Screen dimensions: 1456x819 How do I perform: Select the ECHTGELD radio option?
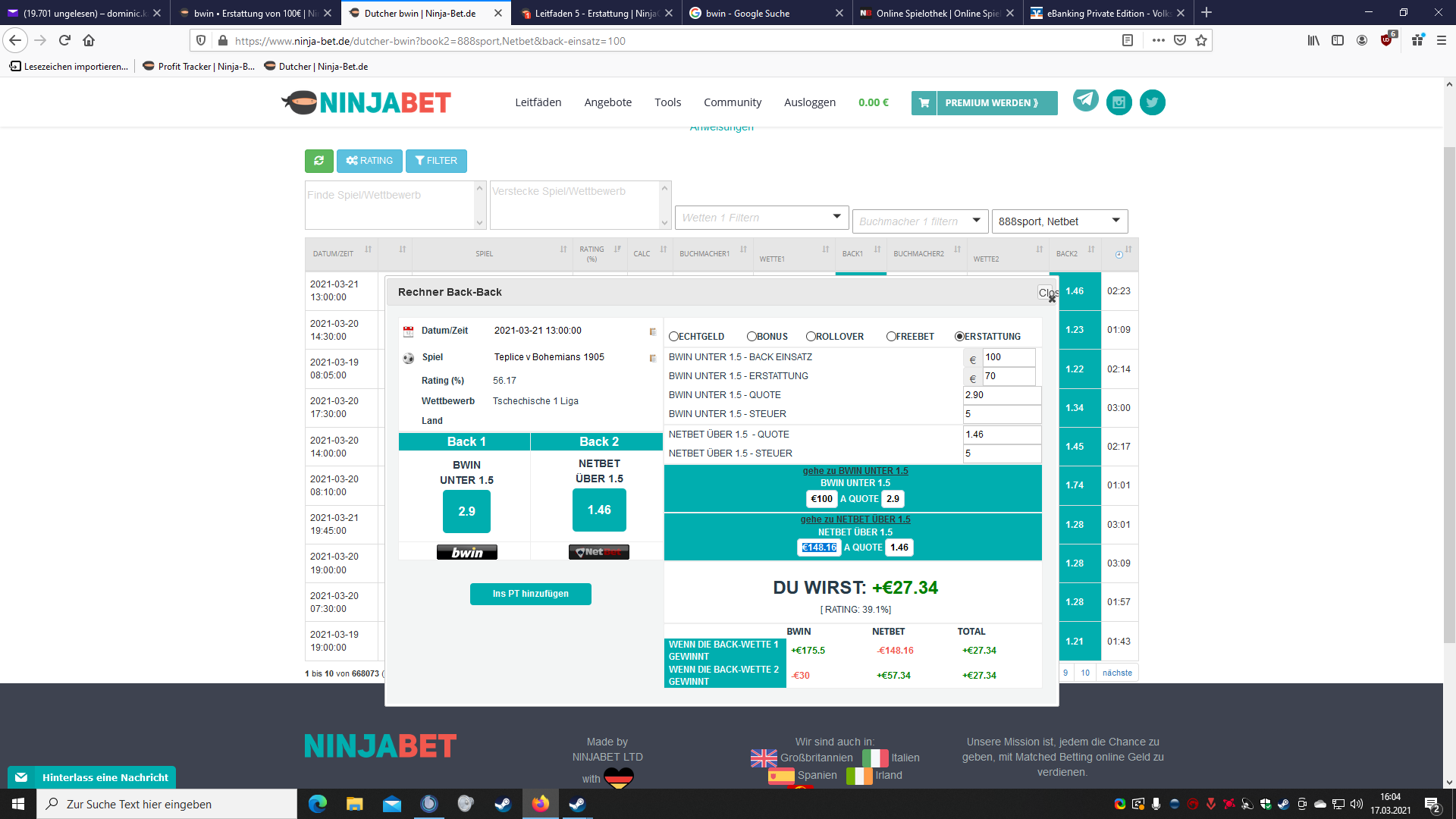pos(673,337)
